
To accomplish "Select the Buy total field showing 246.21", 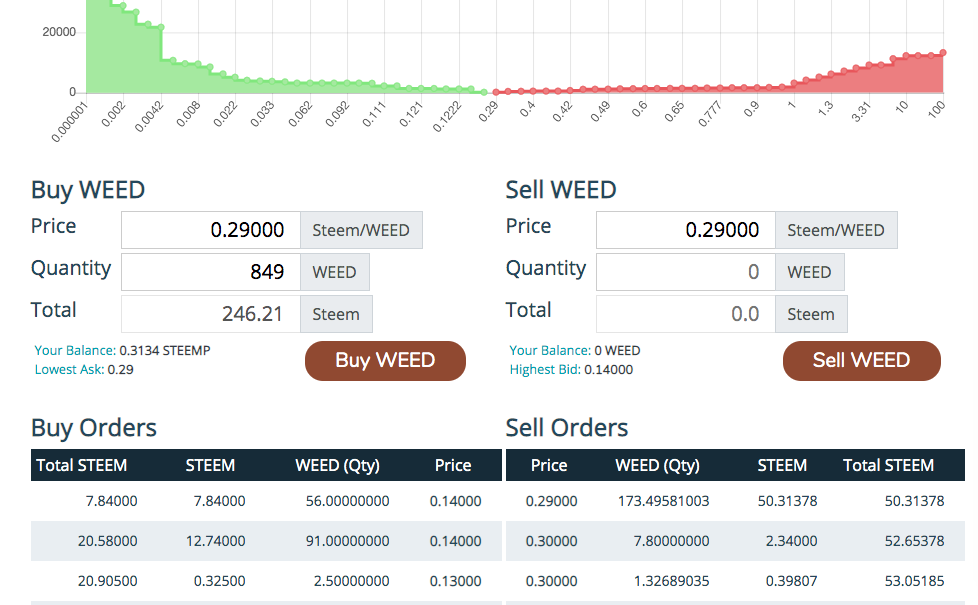I will (x=211, y=314).
